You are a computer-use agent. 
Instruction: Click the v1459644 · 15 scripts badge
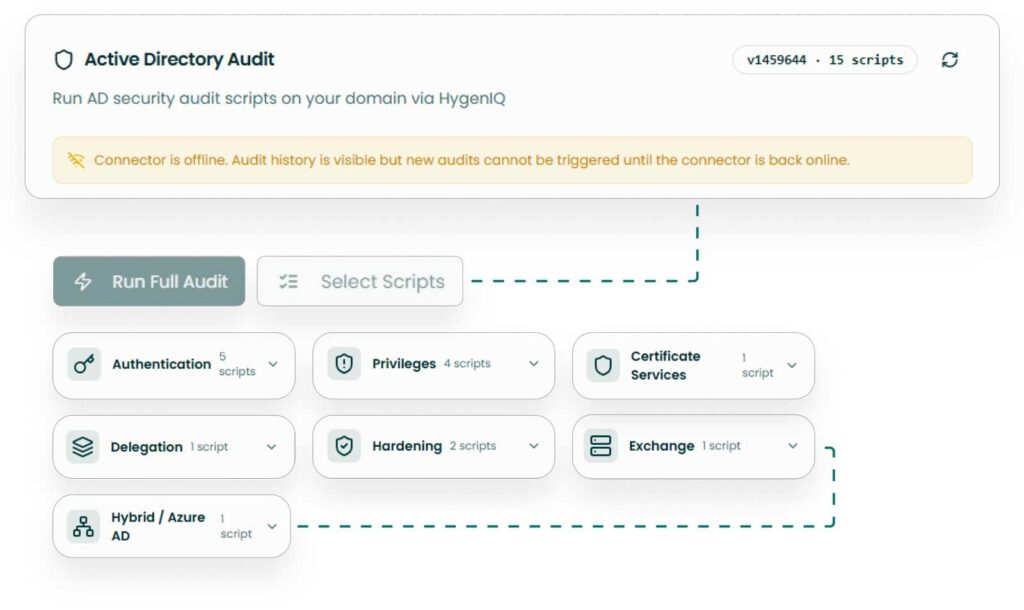825,60
